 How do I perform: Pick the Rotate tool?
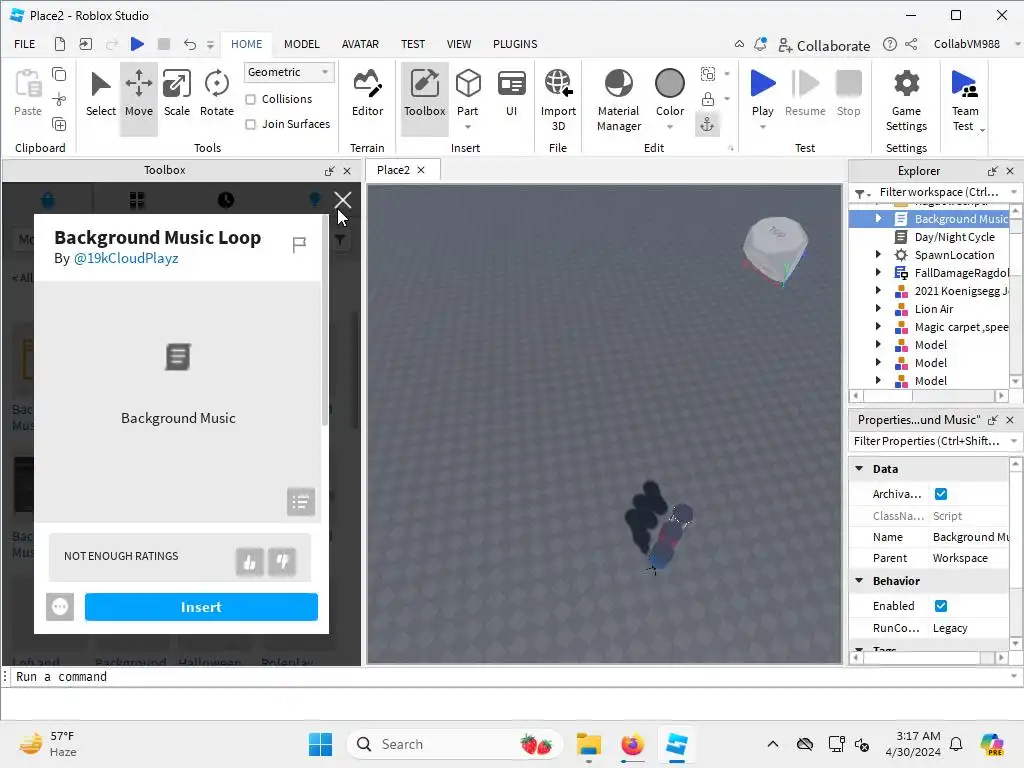pyautogui.click(x=216, y=97)
